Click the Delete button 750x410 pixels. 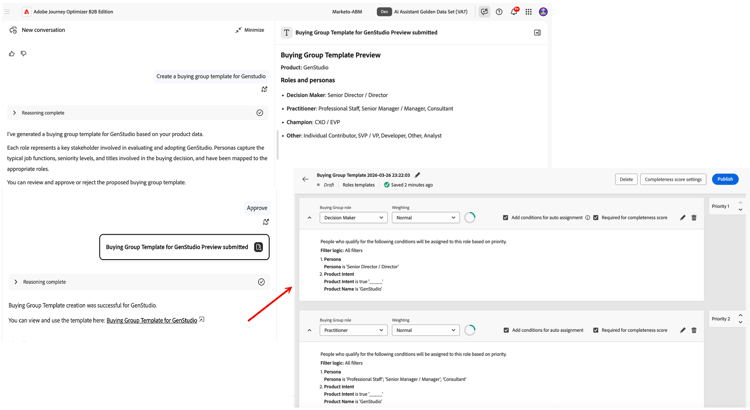626,179
